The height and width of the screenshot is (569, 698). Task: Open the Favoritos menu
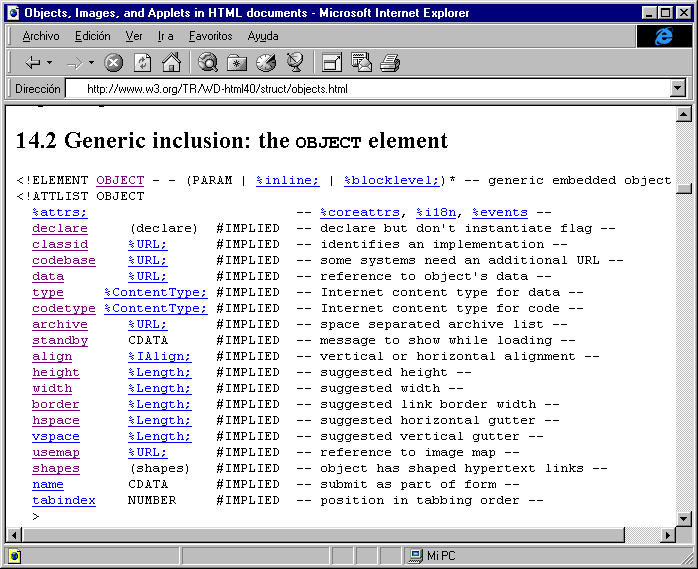(211, 36)
